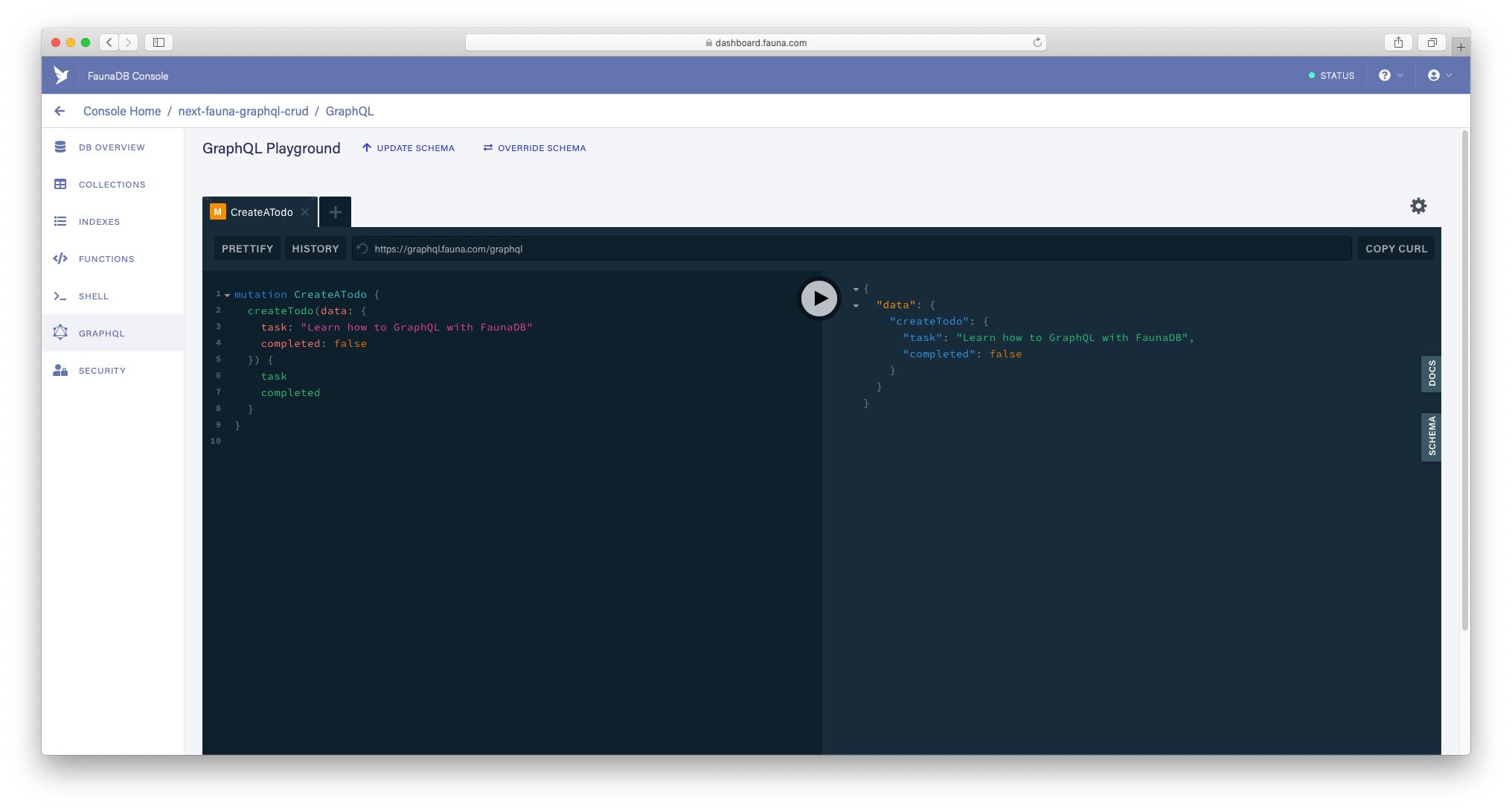Open the Functions panel

point(106,258)
